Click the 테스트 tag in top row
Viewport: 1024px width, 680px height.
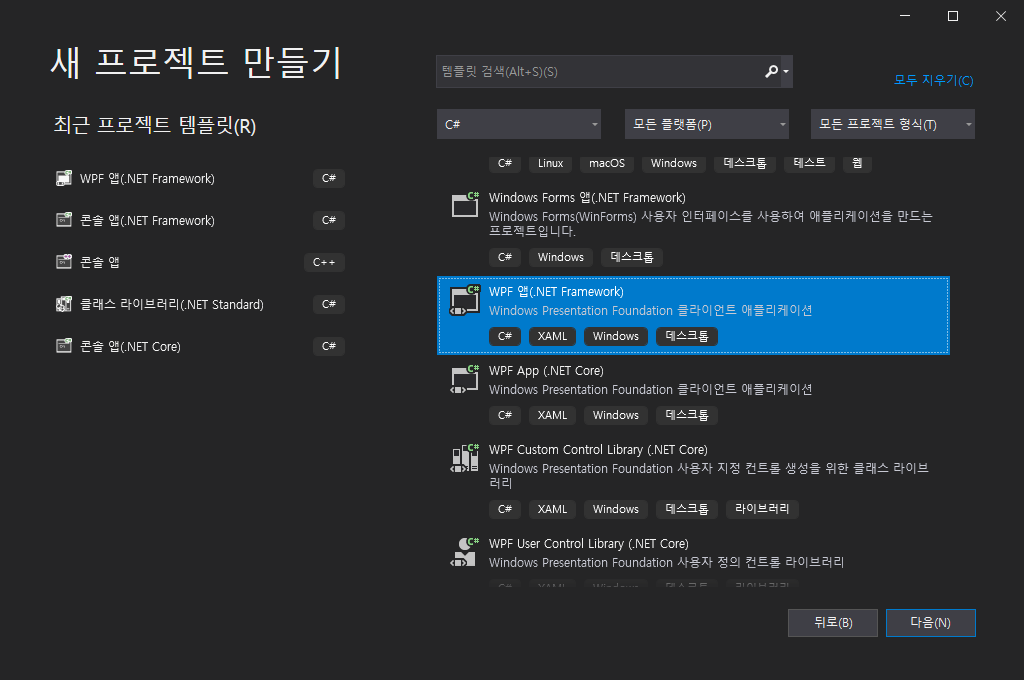pyautogui.click(x=809, y=163)
